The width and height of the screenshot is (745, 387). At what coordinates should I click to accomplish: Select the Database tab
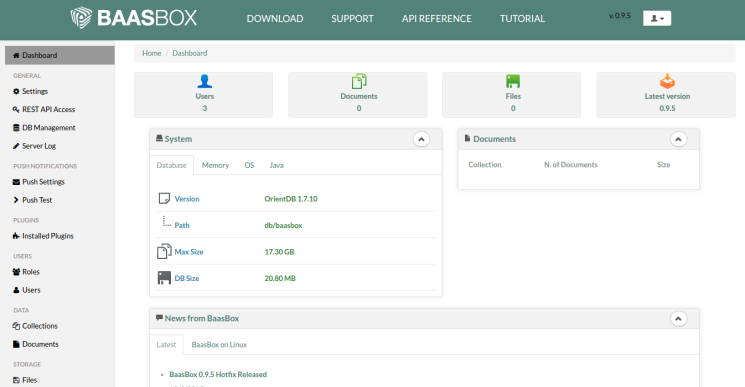point(172,165)
